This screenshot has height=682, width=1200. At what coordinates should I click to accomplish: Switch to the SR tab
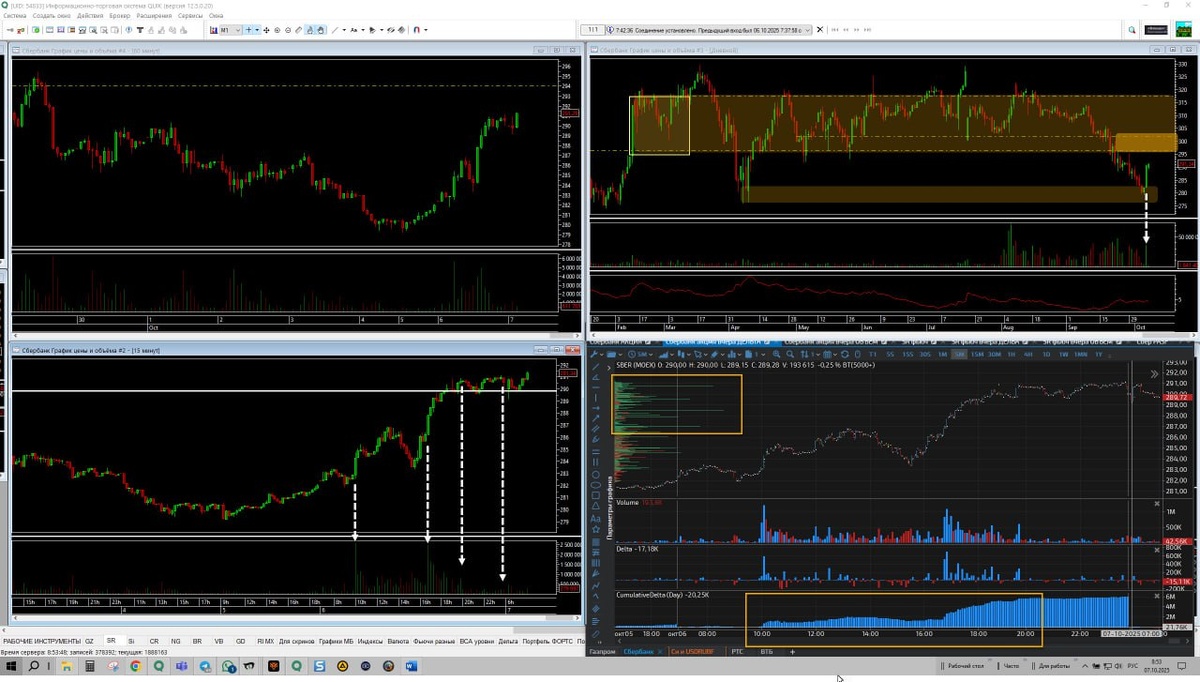(x=111, y=641)
